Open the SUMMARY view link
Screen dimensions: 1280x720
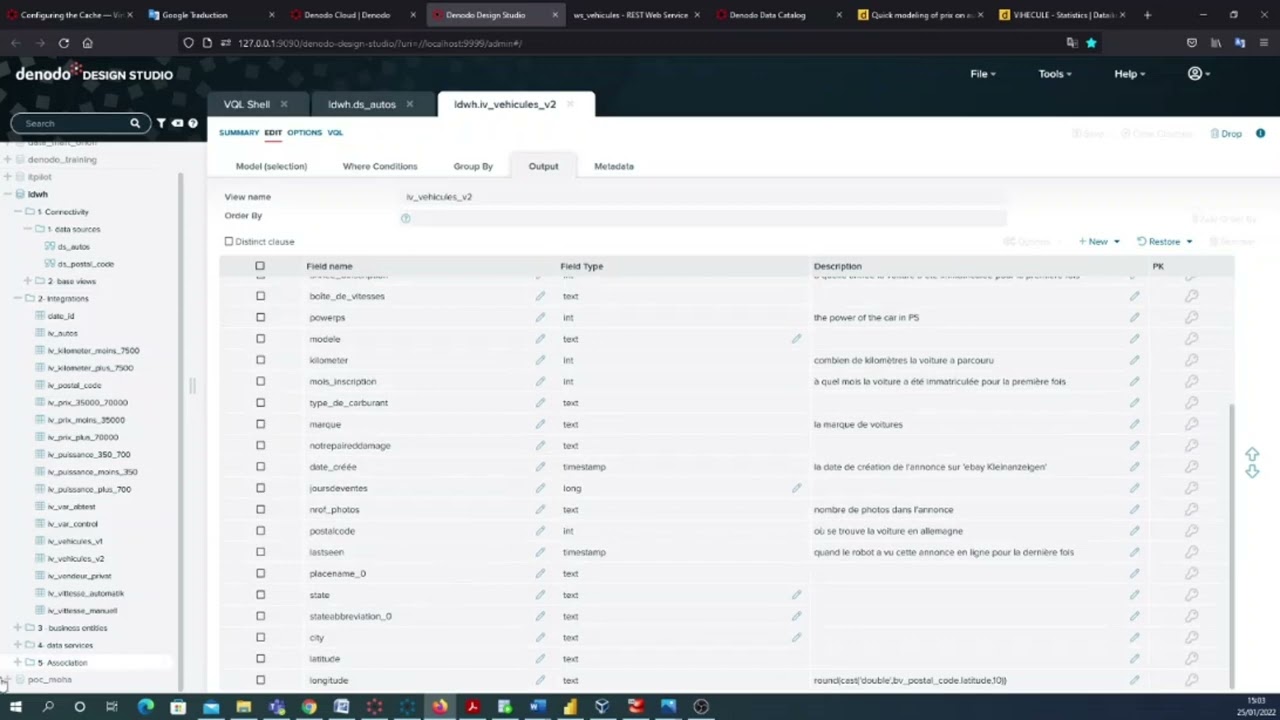pyautogui.click(x=239, y=132)
